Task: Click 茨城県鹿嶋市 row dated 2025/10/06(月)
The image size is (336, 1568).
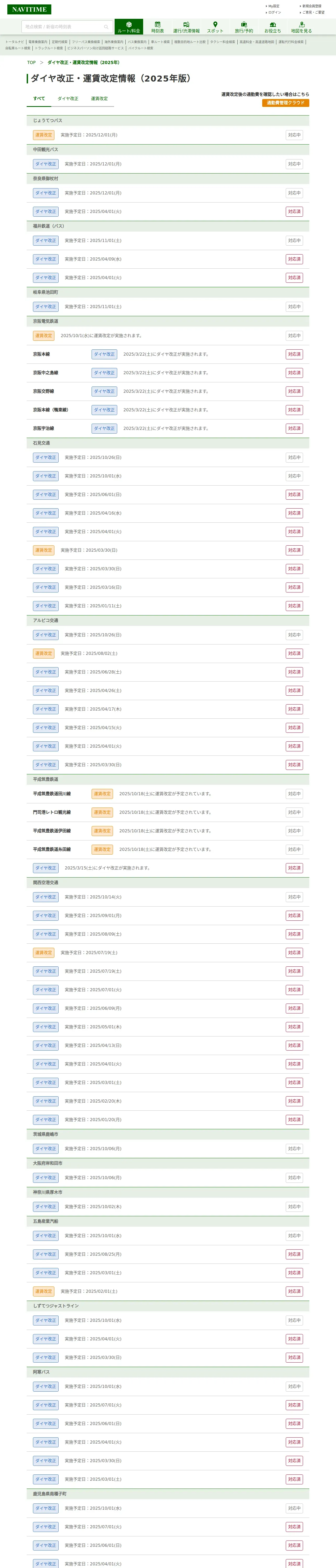Action: coord(168,1149)
